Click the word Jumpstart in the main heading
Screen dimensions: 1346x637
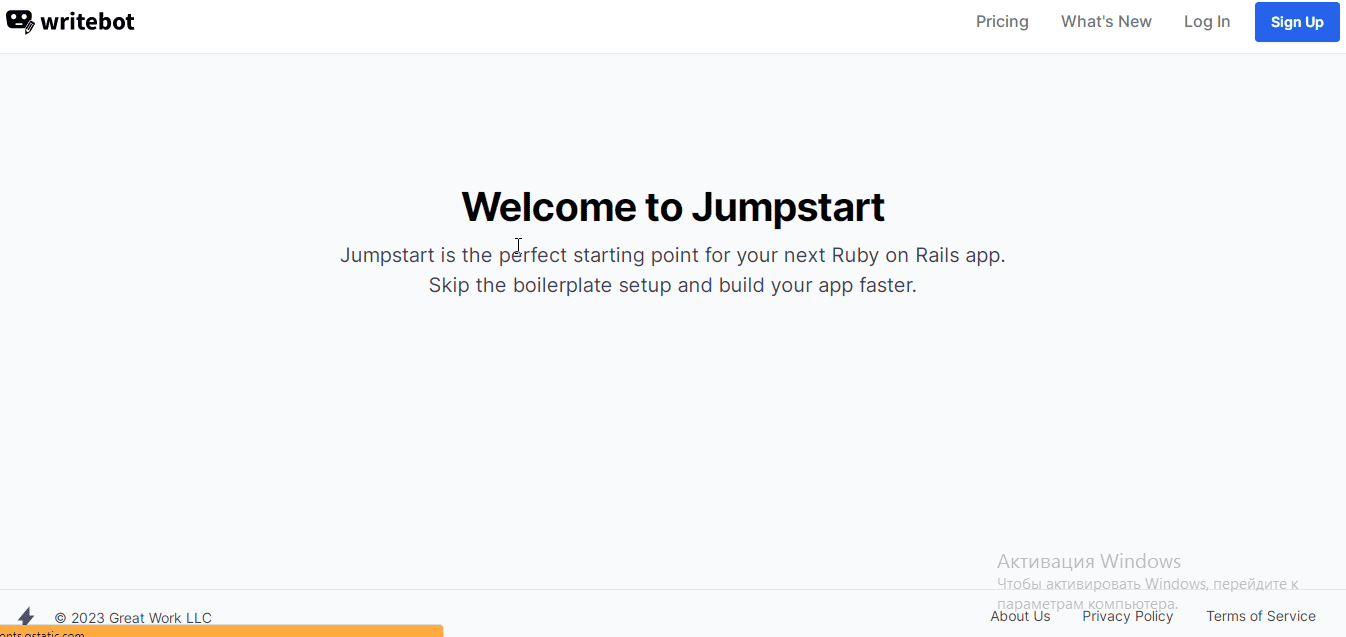[x=788, y=207]
